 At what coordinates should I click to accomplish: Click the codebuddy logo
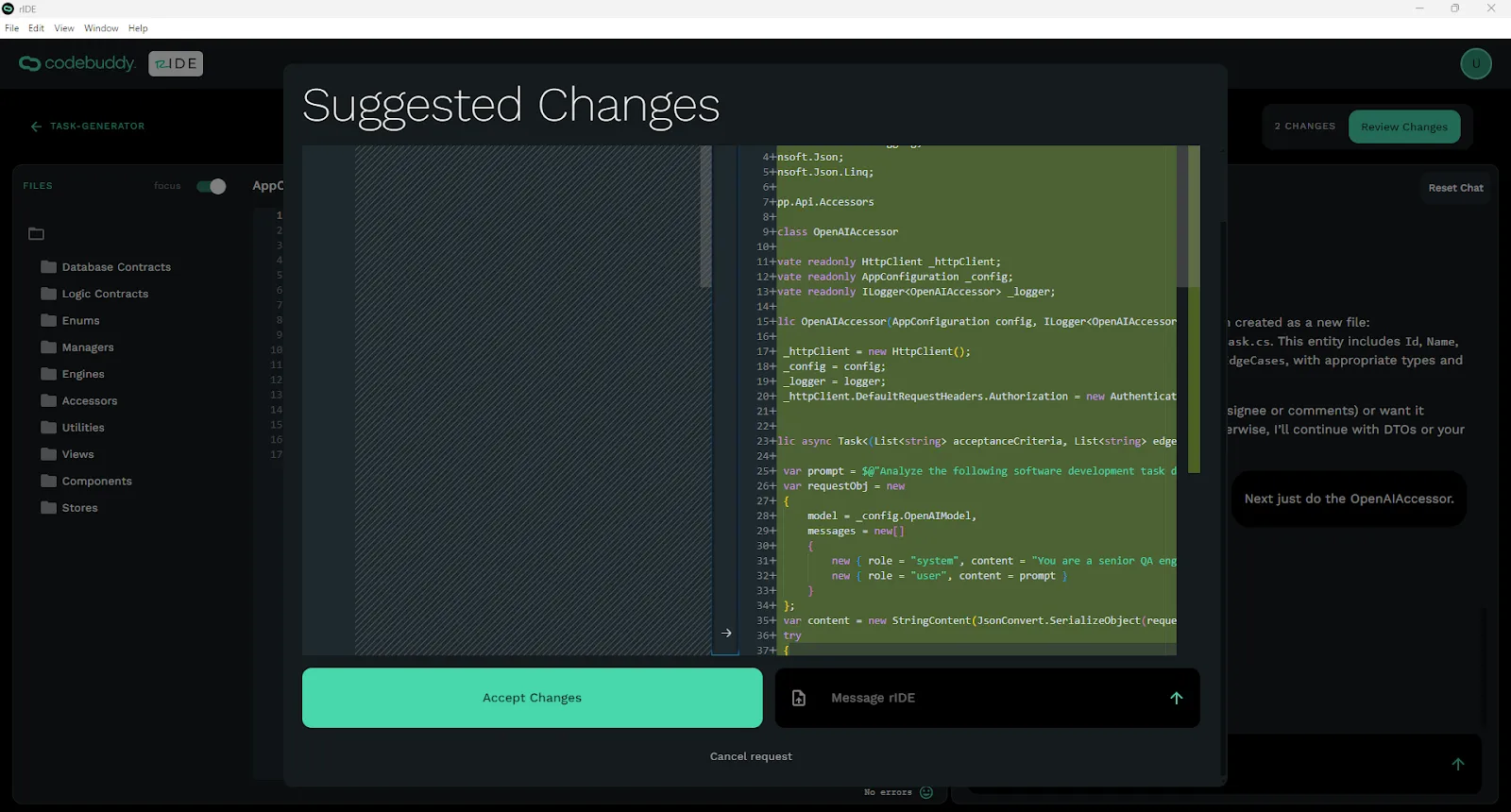(x=77, y=63)
